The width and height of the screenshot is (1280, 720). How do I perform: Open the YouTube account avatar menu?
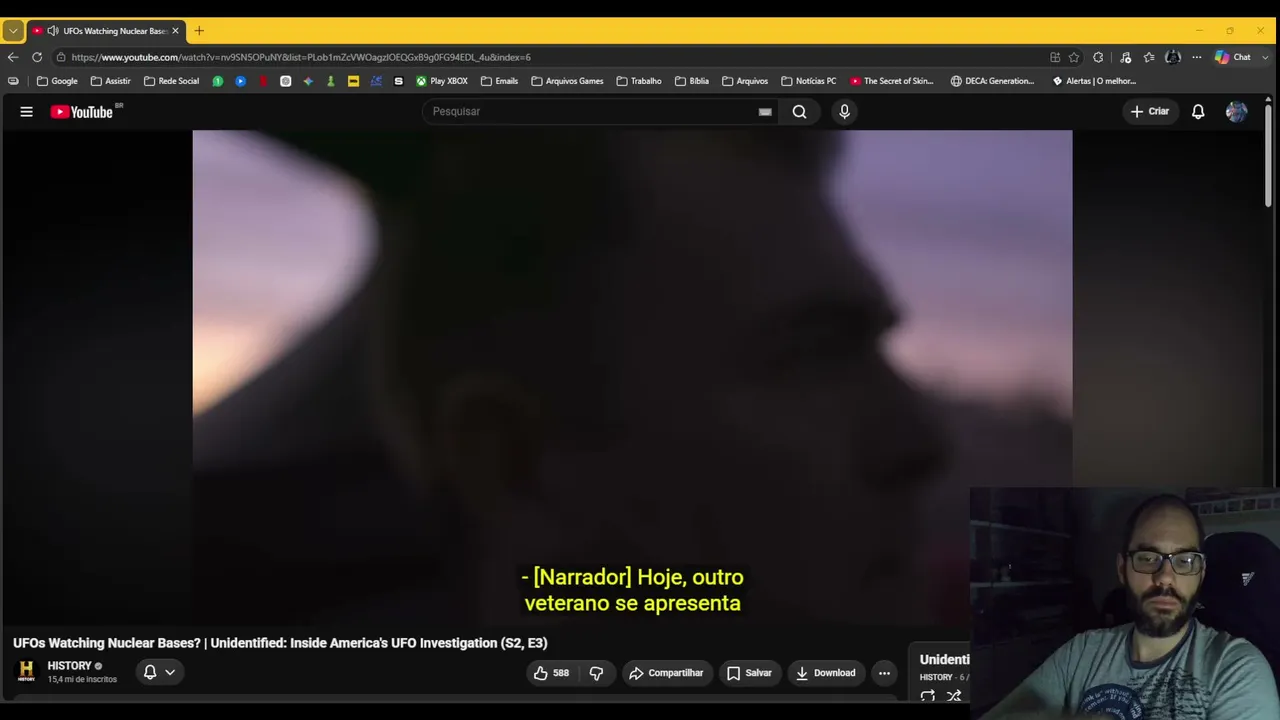(1236, 112)
